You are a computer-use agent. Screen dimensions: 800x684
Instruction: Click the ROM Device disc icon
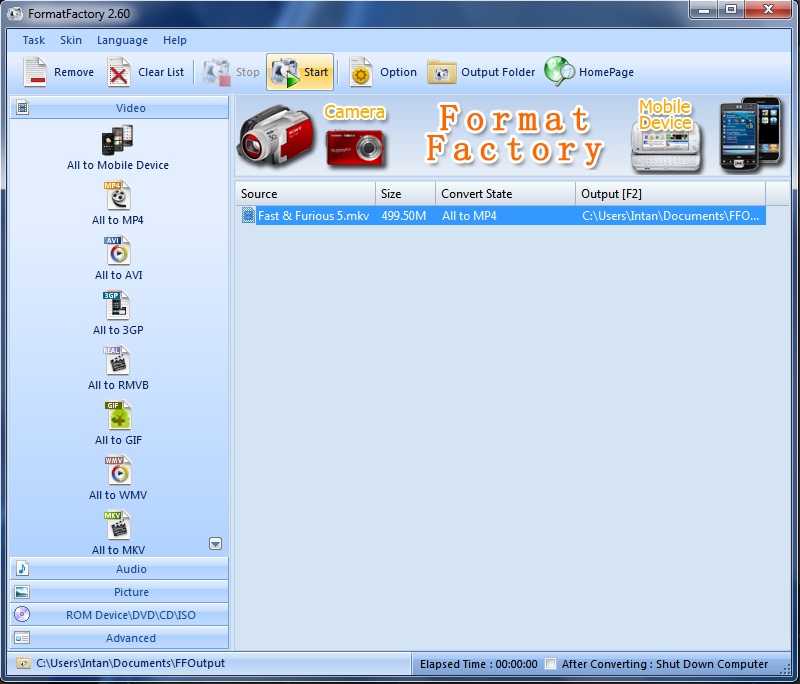[22, 614]
